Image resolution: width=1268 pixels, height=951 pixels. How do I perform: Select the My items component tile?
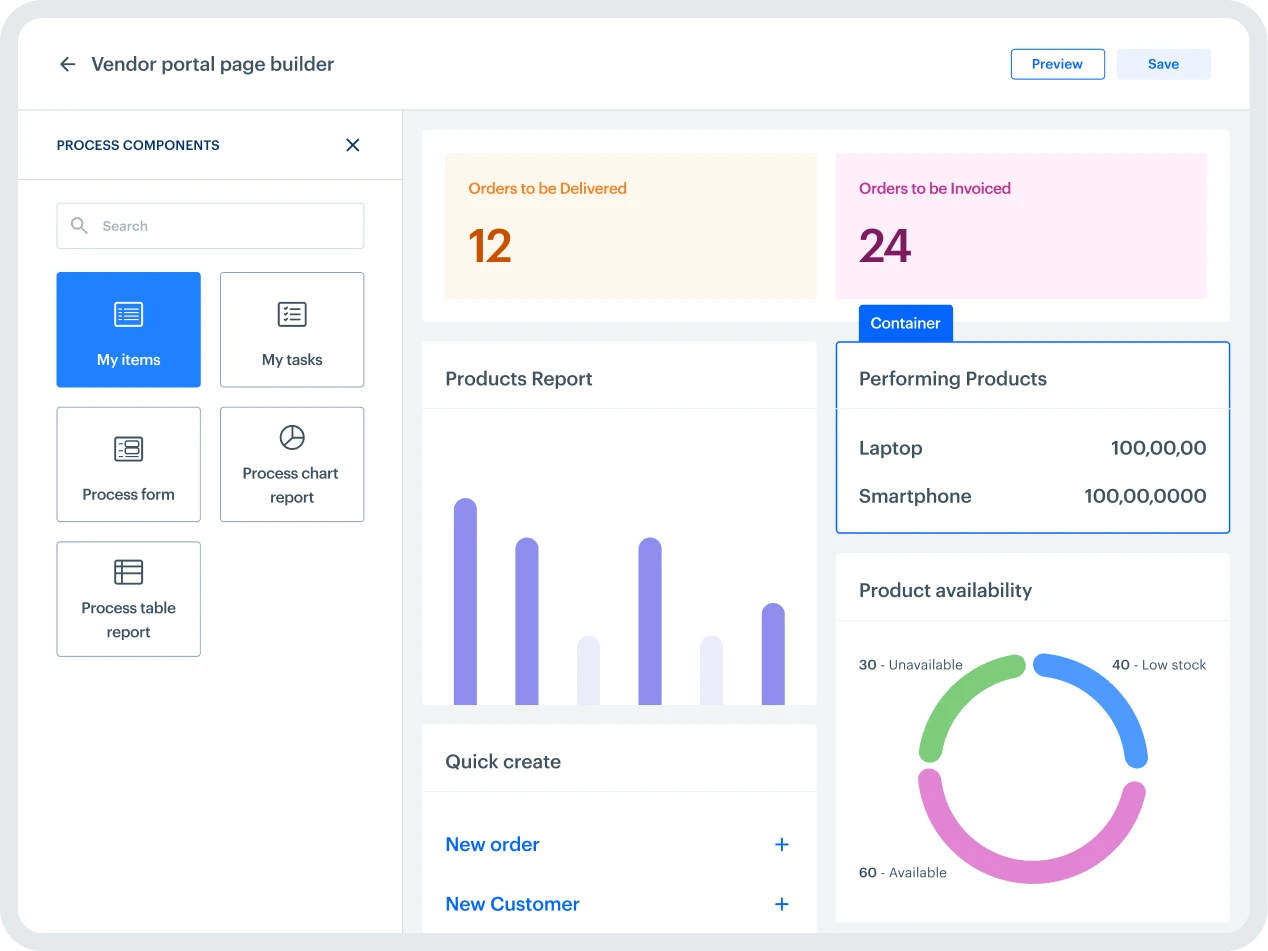(x=128, y=330)
